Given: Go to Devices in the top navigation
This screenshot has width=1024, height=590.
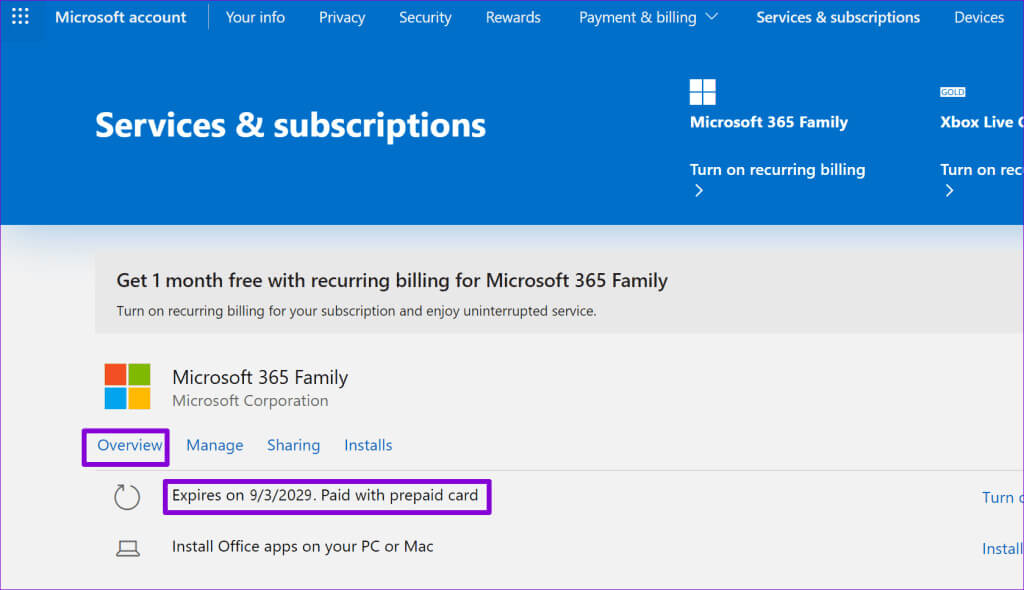Looking at the screenshot, I should (978, 17).
